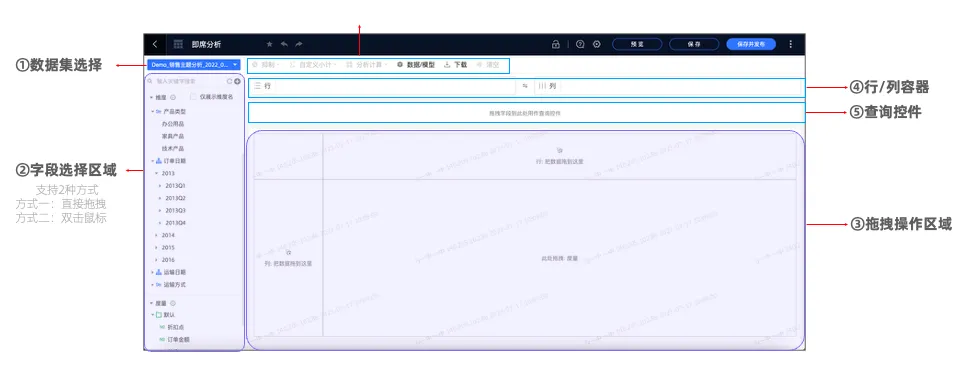Open the 分析计算 toolbar dropdown
This screenshot has width=976, height=383.
(x=366, y=65)
